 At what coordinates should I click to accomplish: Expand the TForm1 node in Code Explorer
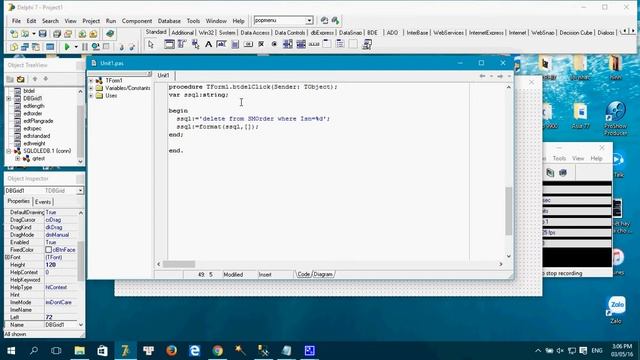click(91, 80)
